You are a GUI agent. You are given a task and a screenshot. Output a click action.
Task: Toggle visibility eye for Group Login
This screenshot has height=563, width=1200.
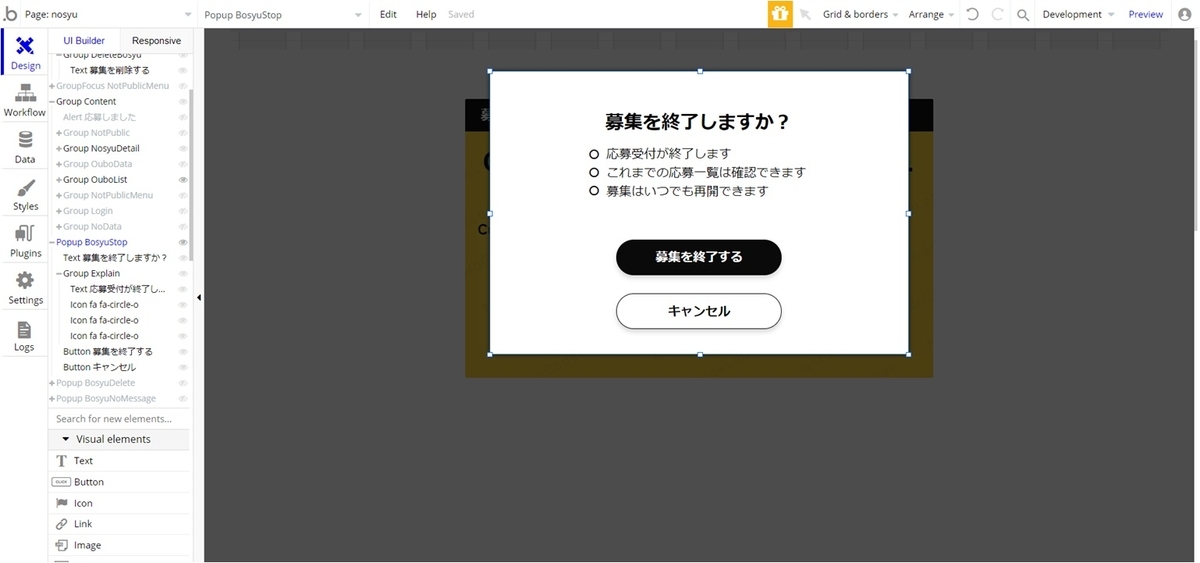point(183,211)
